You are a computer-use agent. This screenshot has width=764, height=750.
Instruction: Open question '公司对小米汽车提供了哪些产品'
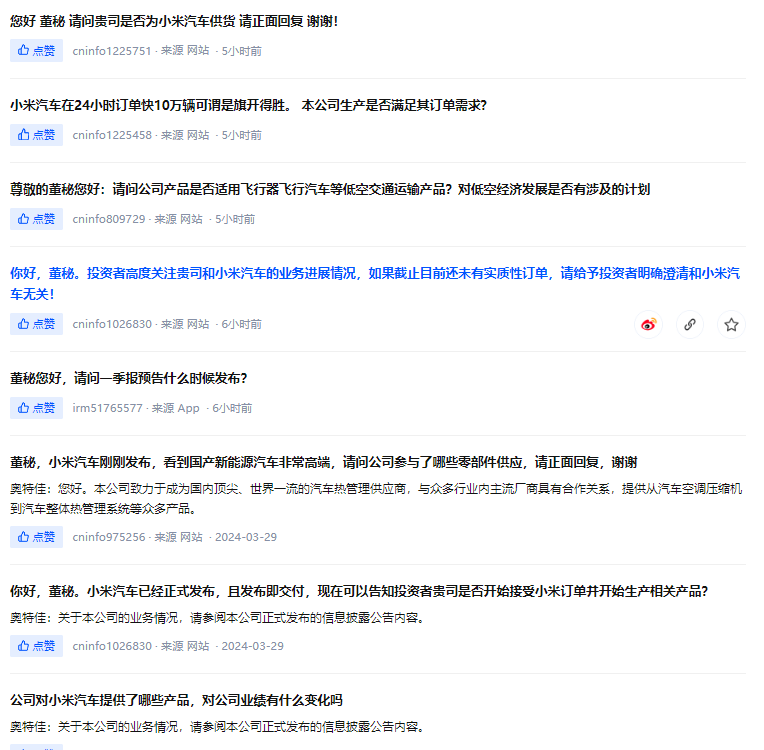(x=176, y=700)
